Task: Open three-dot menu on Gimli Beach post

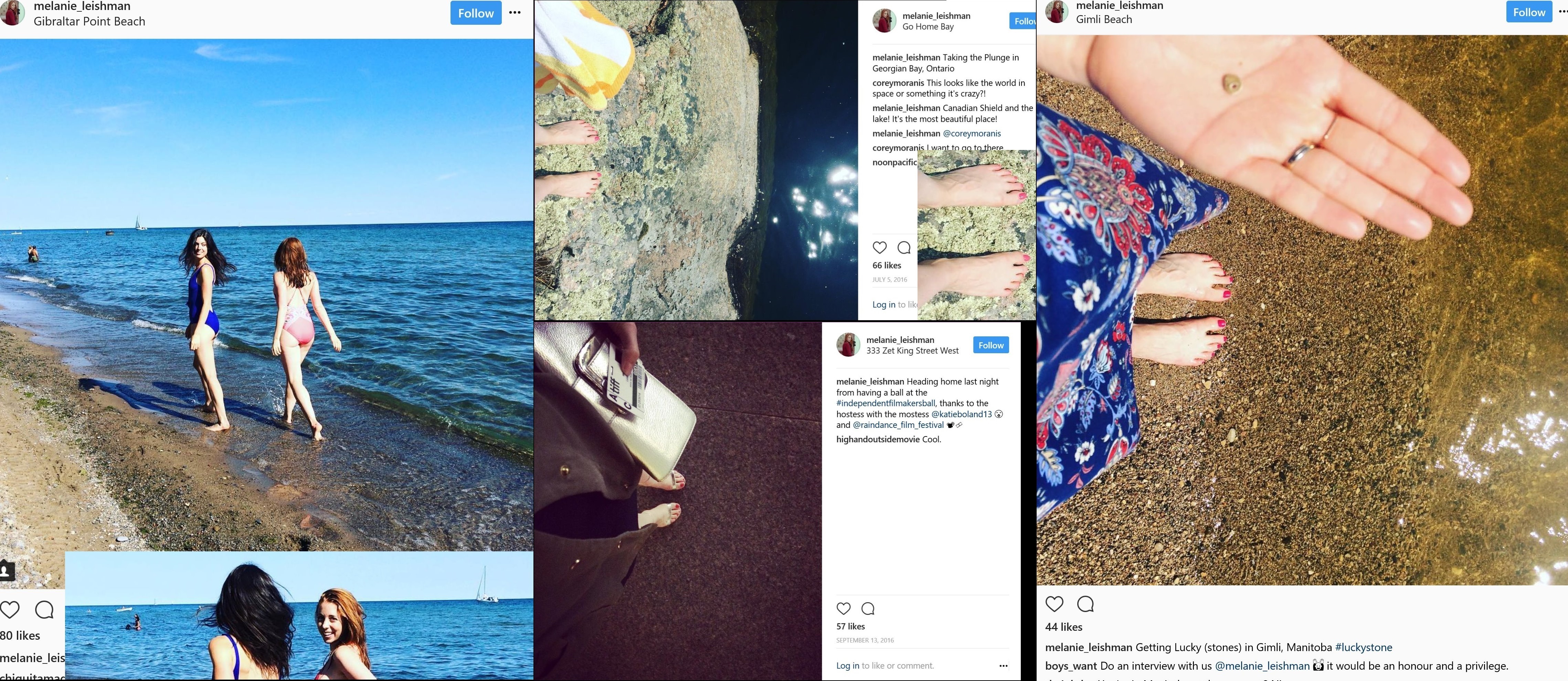Action: click(x=1563, y=12)
